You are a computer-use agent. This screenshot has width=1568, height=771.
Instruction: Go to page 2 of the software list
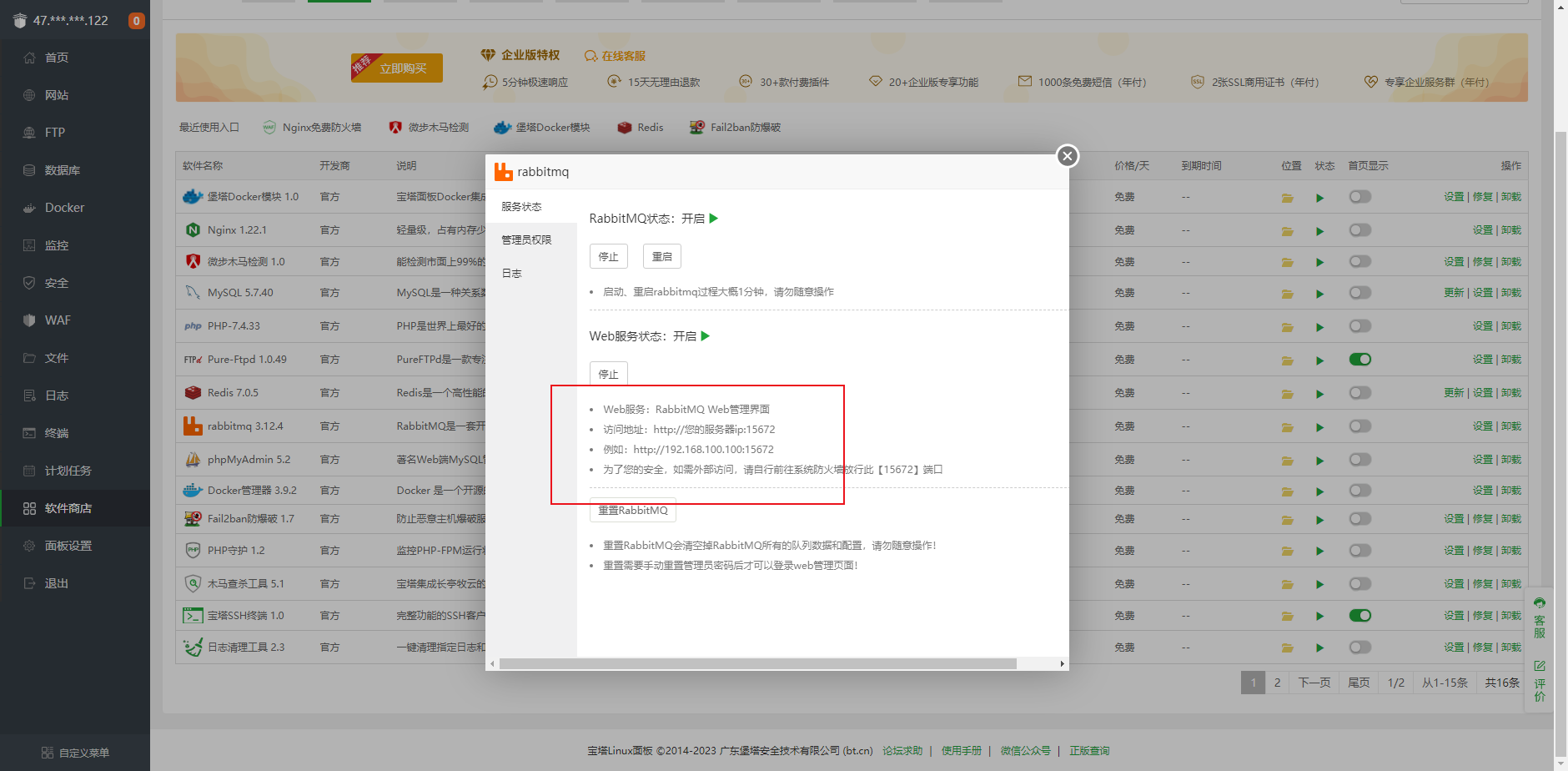[x=1277, y=683]
